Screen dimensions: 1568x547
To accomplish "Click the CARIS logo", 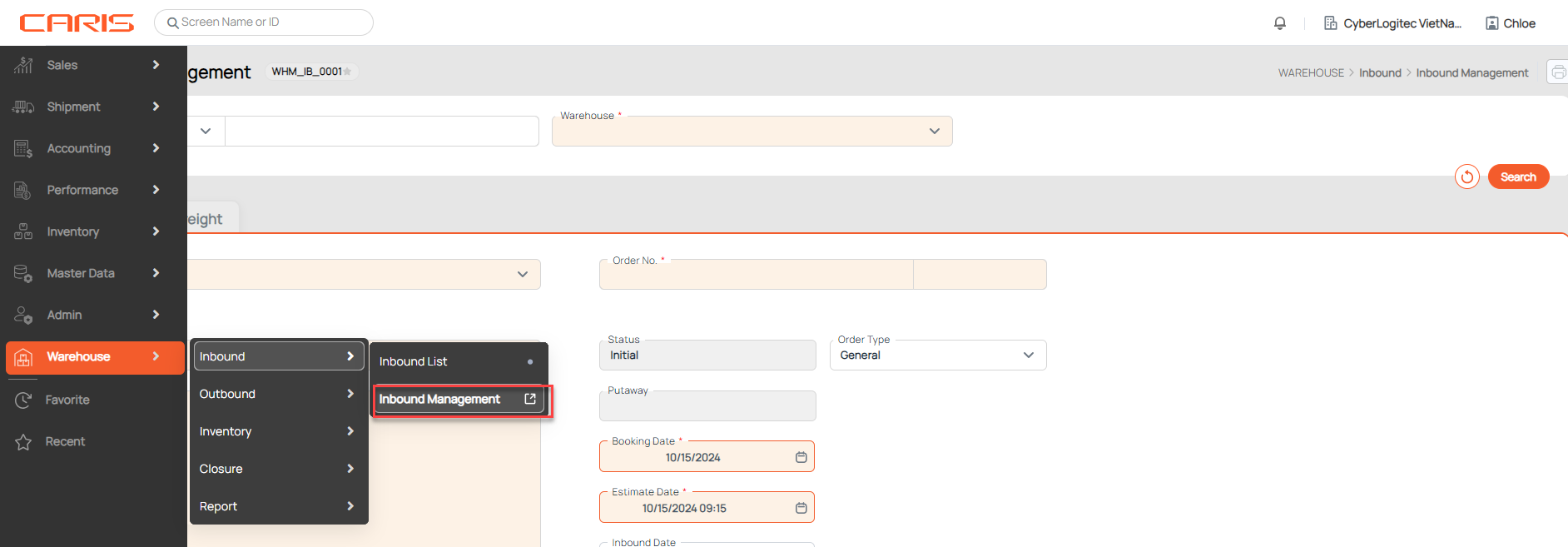I will (77, 22).
